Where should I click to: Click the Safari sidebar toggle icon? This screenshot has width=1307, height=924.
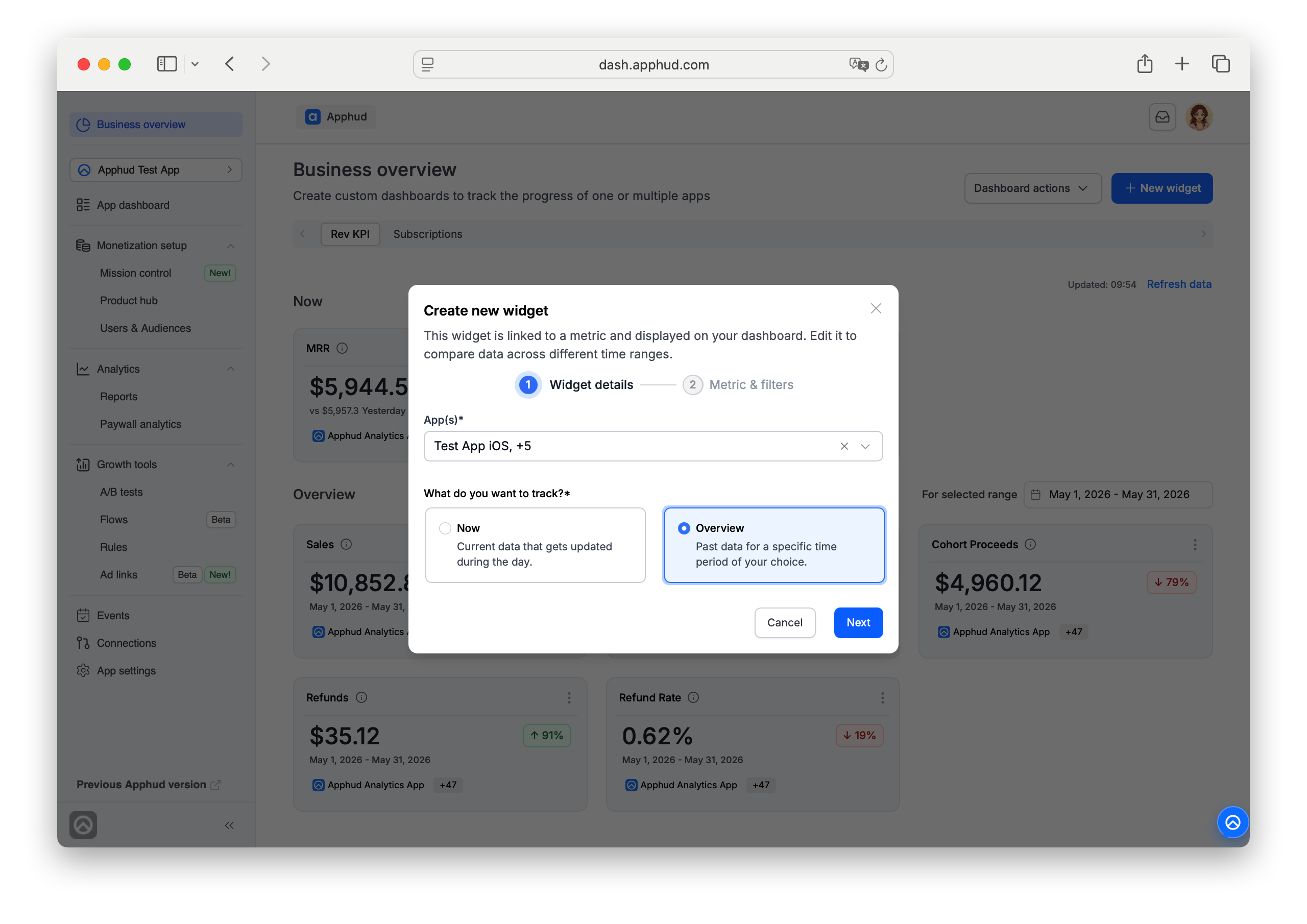(x=167, y=64)
